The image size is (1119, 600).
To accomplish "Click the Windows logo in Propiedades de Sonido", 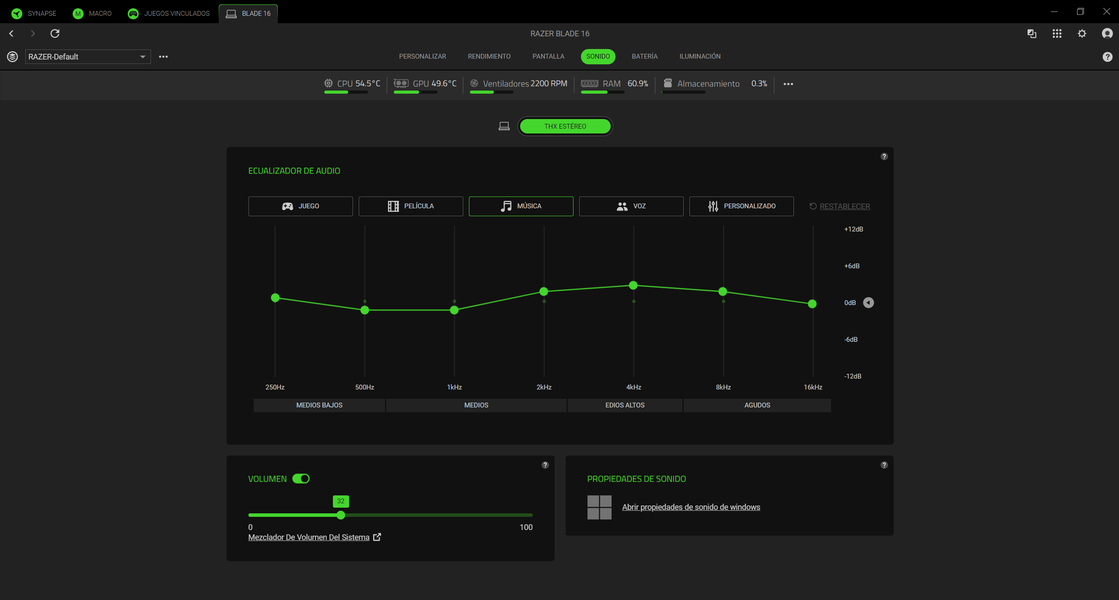I will tap(599, 507).
